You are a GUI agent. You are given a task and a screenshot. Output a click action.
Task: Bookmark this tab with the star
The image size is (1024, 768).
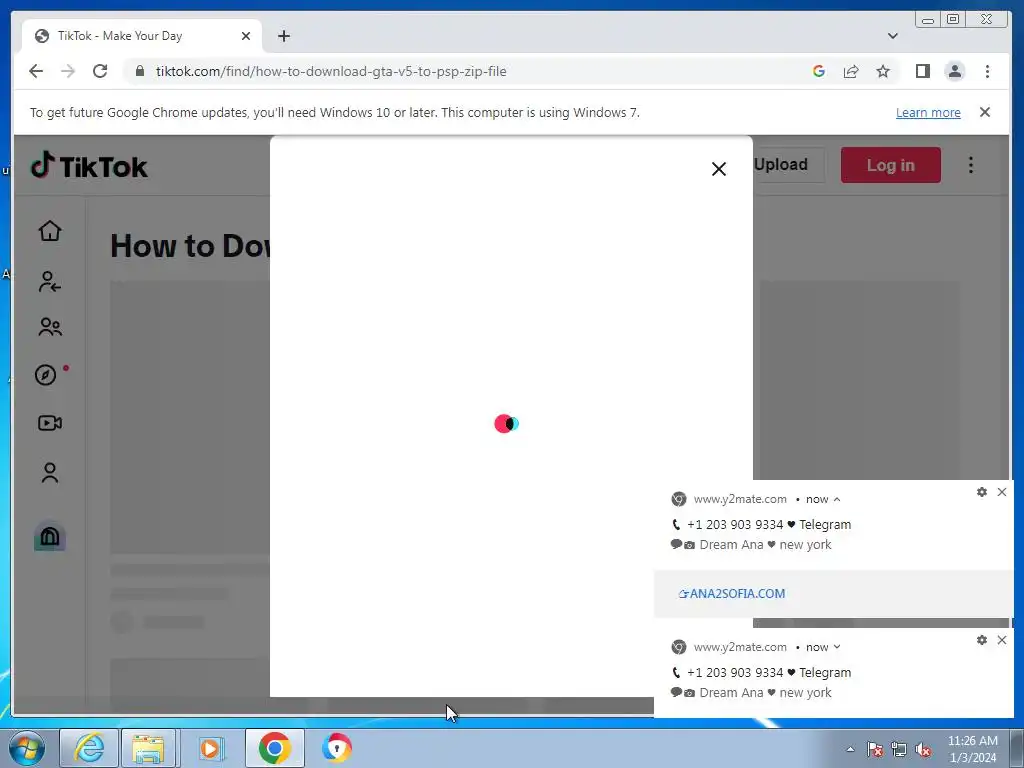coord(883,71)
